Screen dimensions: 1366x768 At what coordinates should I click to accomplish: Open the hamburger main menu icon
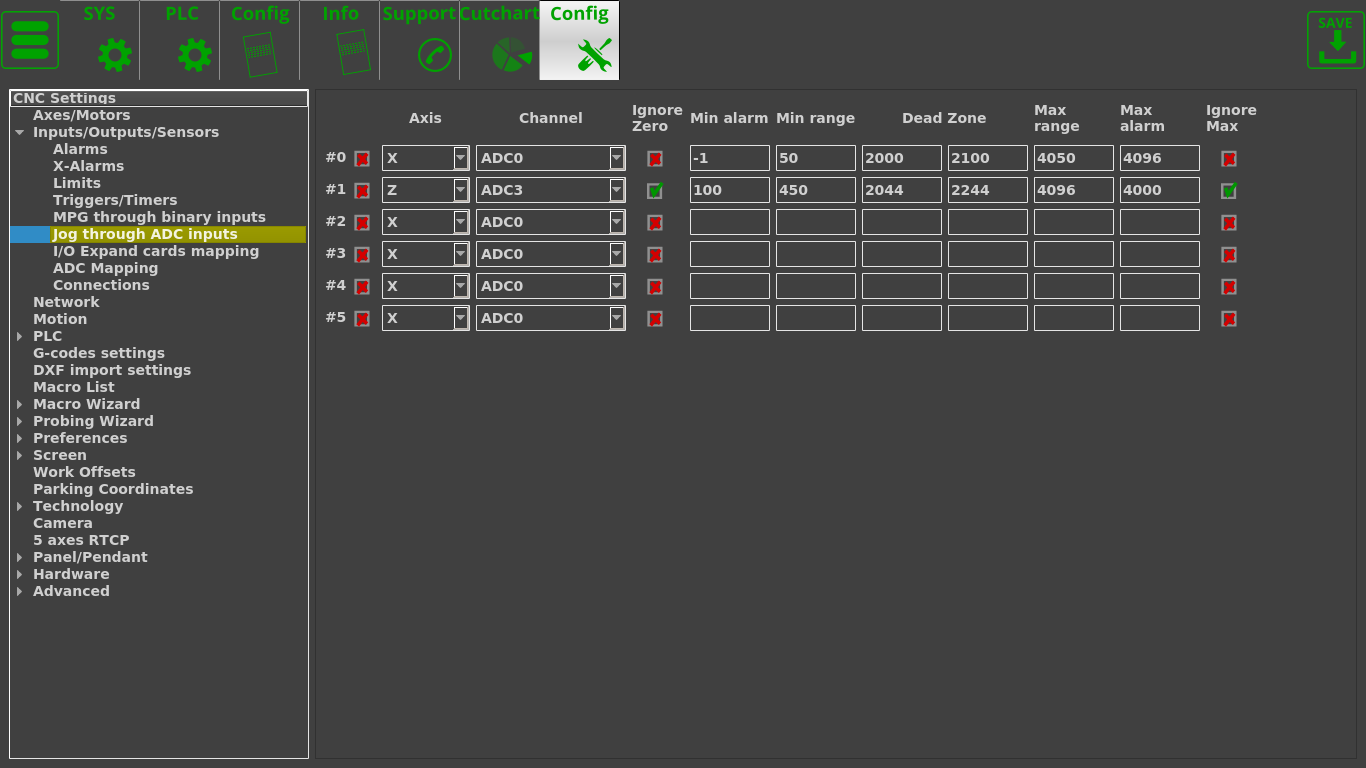pos(30,40)
